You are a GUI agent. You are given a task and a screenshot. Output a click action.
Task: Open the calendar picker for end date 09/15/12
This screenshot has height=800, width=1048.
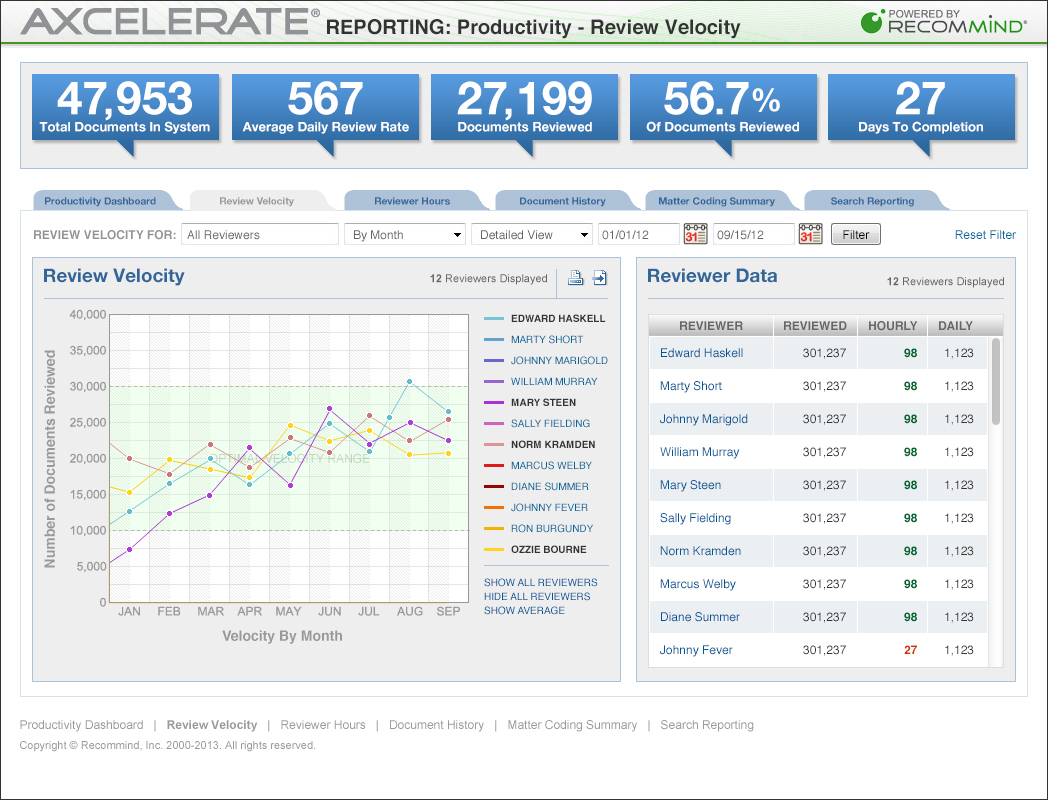pos(810,235)
